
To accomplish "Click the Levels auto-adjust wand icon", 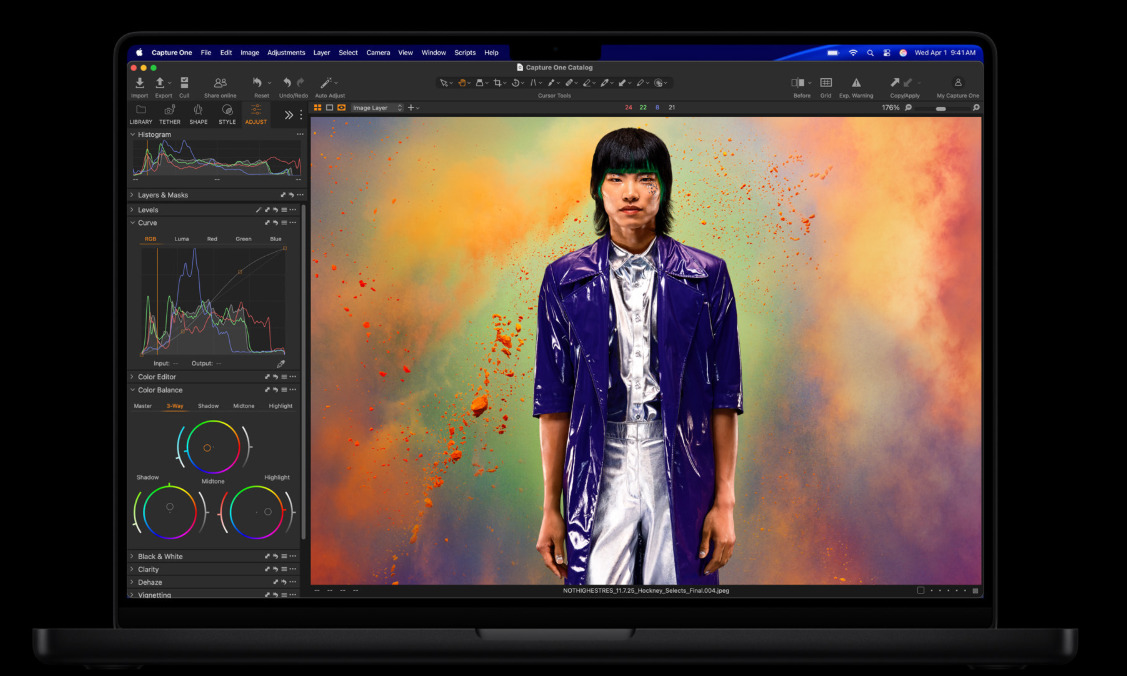I will pos(259,210).
